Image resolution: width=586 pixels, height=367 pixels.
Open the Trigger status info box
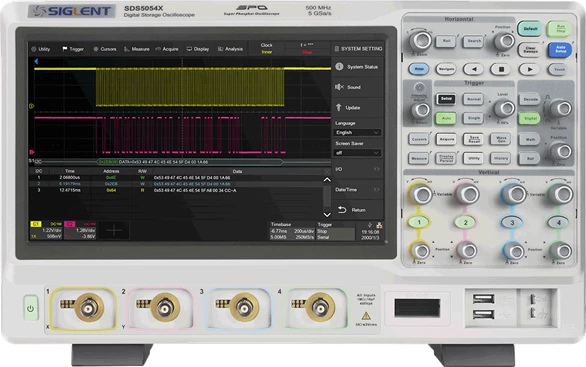(336, 231)
